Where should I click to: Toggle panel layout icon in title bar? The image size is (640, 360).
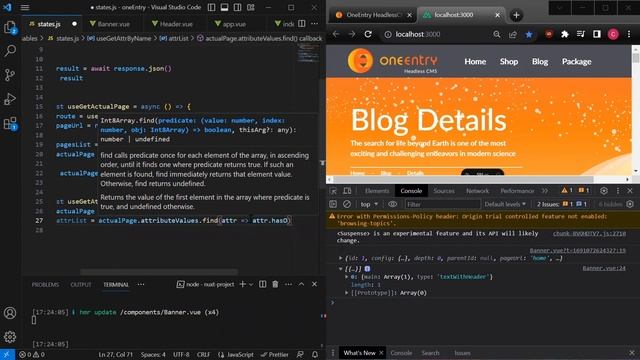click(x=224, y=7)
